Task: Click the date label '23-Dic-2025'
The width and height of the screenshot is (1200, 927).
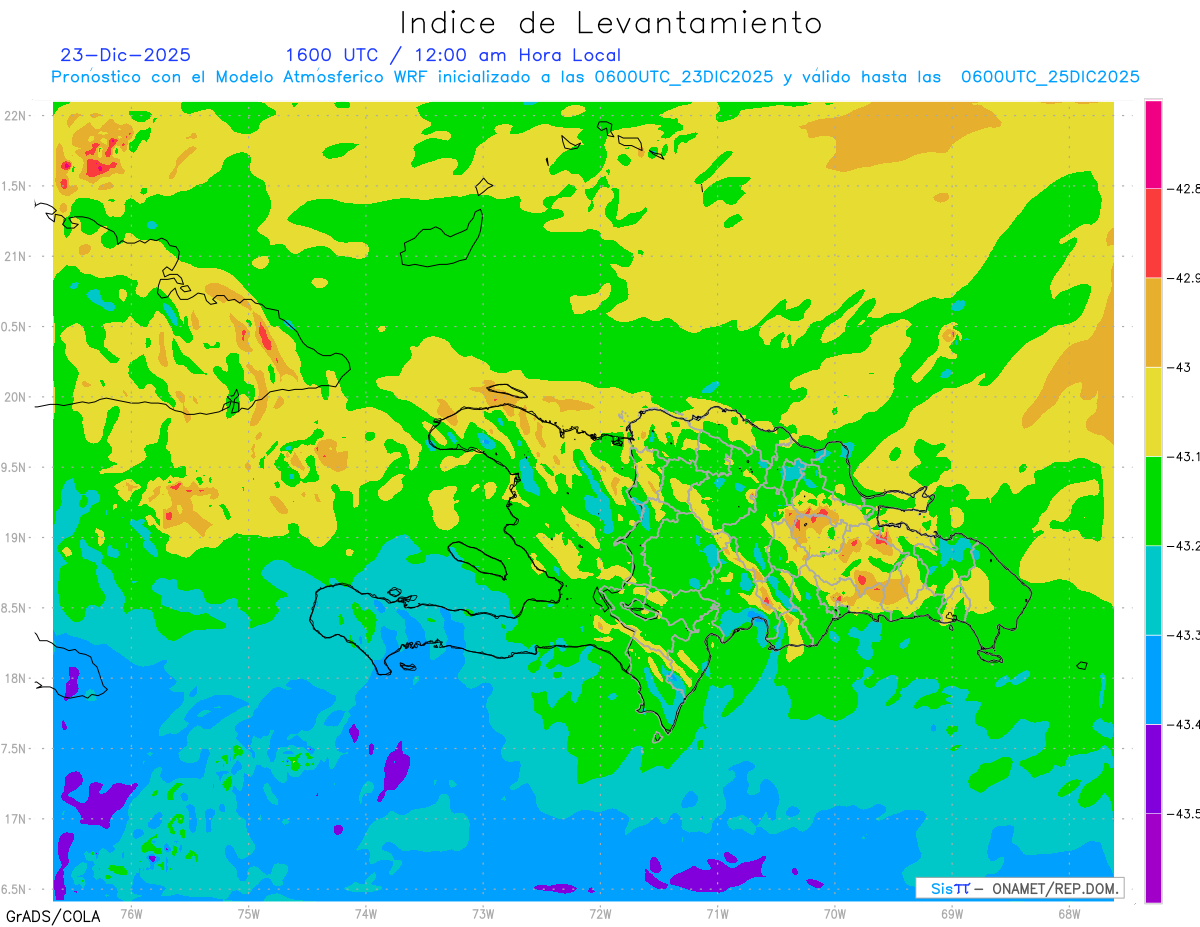Action: click(125, 55)
